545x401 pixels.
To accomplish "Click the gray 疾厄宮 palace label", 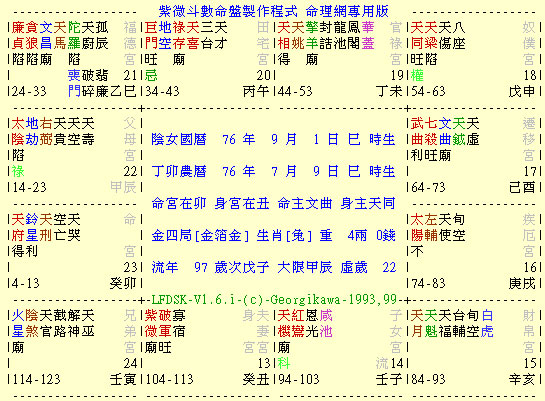I will coord(529,235).
